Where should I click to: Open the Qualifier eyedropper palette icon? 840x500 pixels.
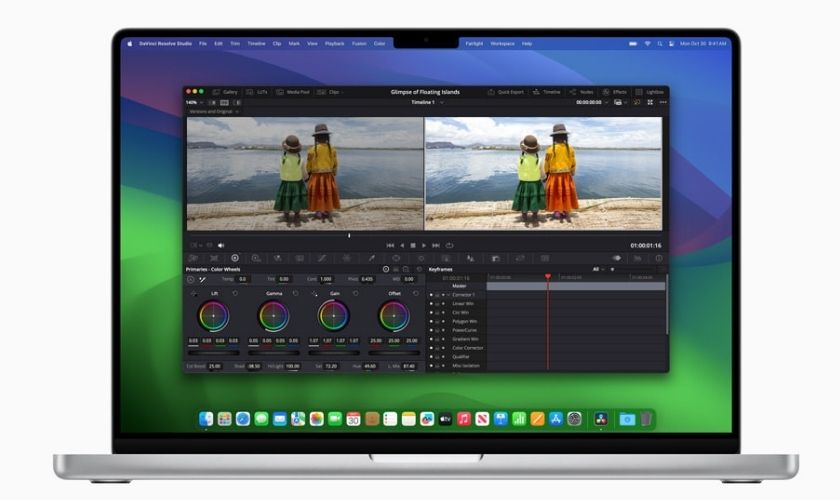371,258
